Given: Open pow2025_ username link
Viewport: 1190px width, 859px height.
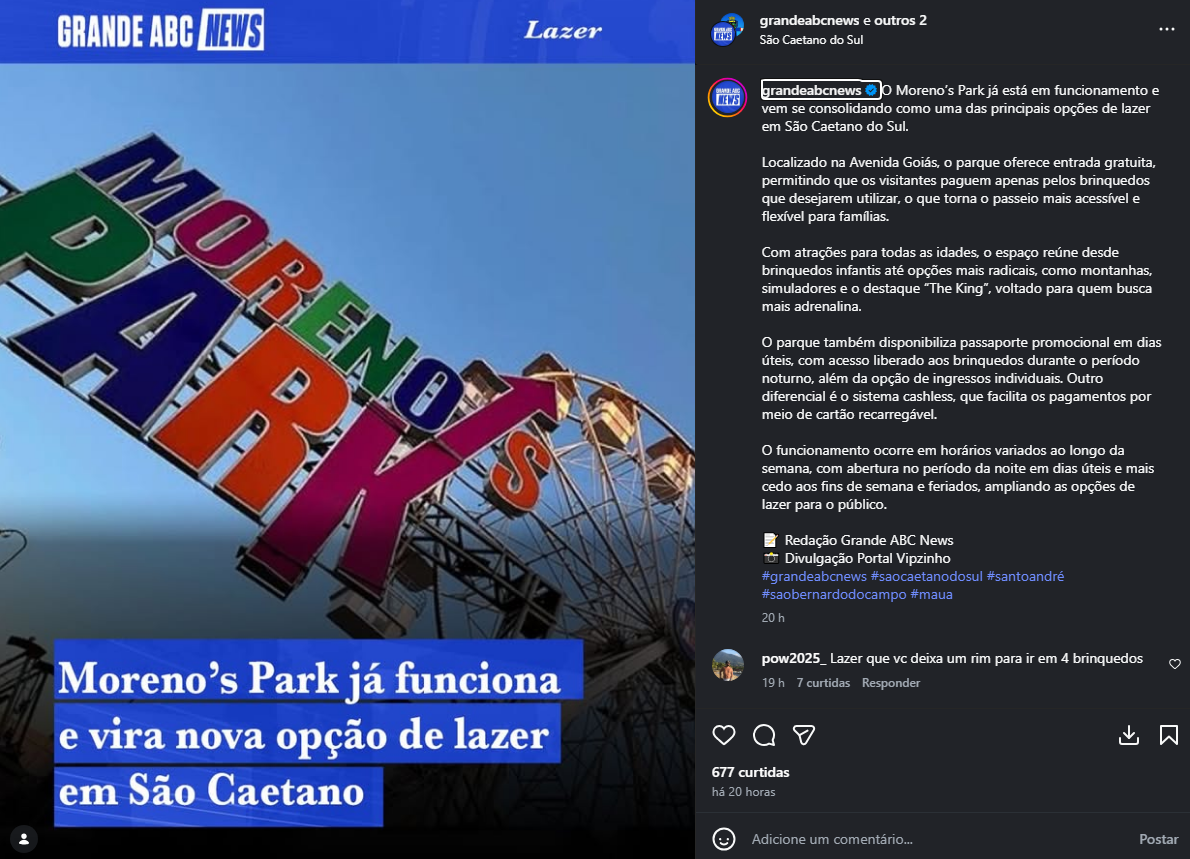Looking at the screenshot, I should [794, 658].
